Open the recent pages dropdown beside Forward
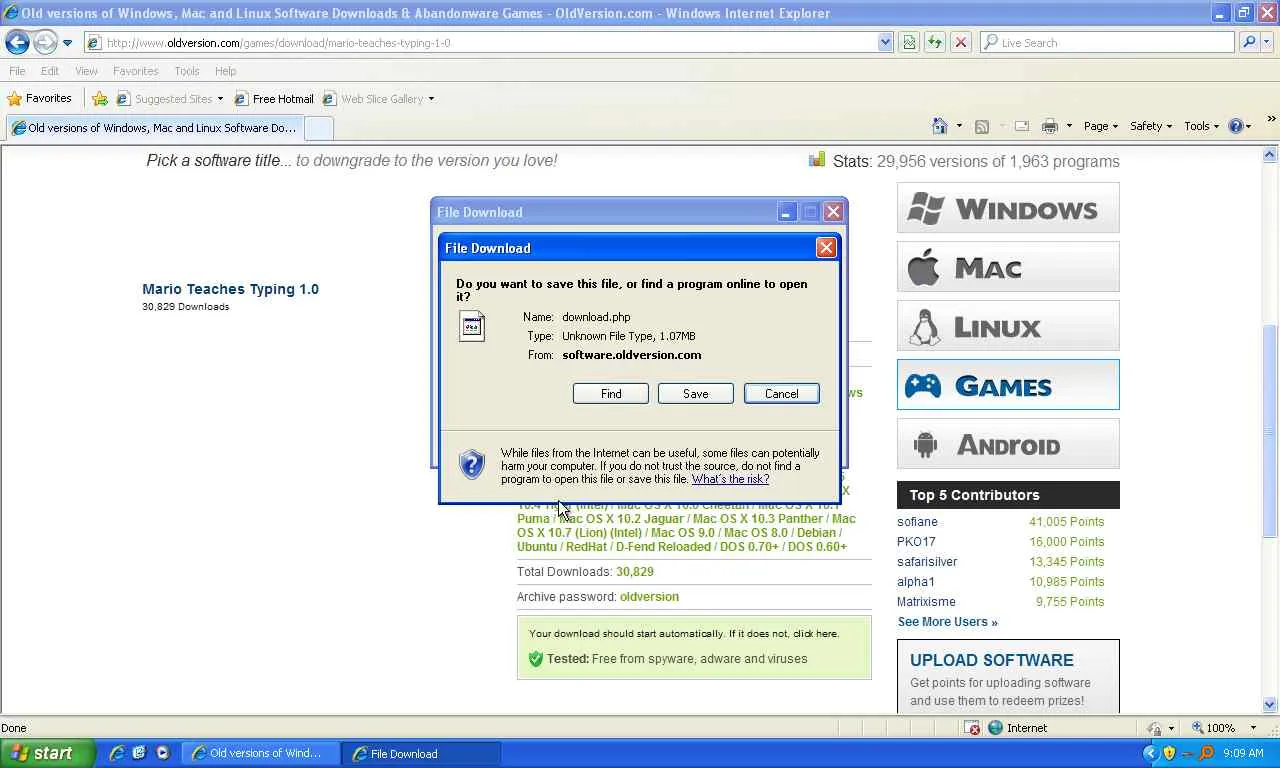The width and height of the screenshot is (1280, 768). 67,43
